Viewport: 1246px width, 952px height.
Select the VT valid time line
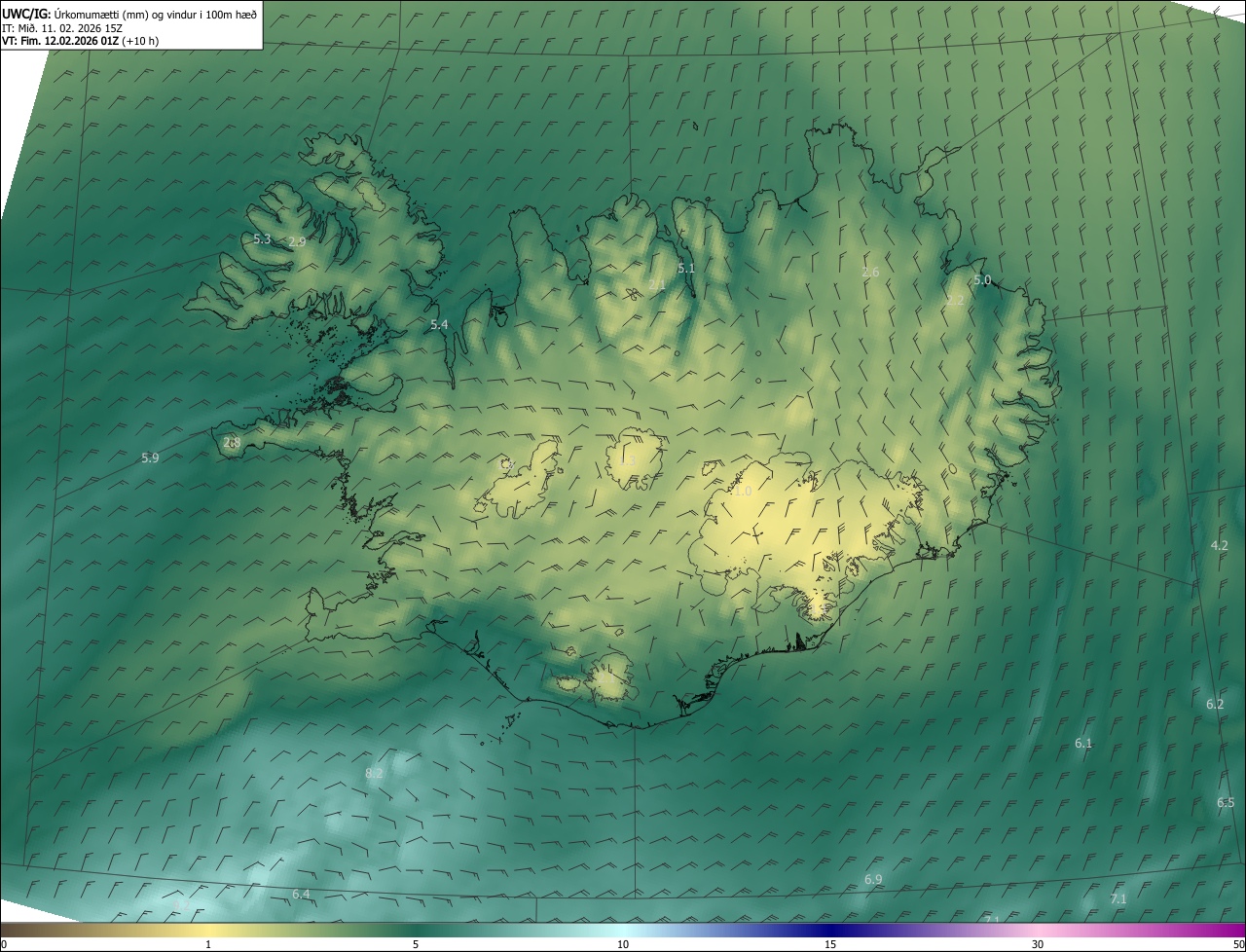[80, 41]
